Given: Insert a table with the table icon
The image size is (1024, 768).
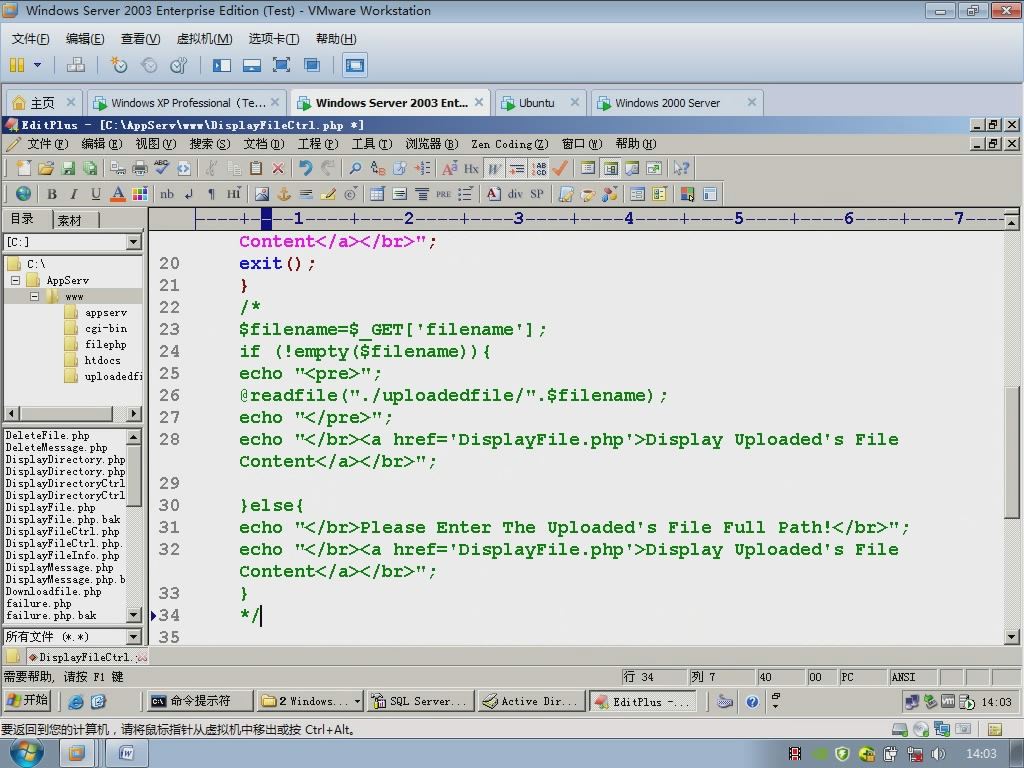Looking at the screenshot, I should coord(377,194).
